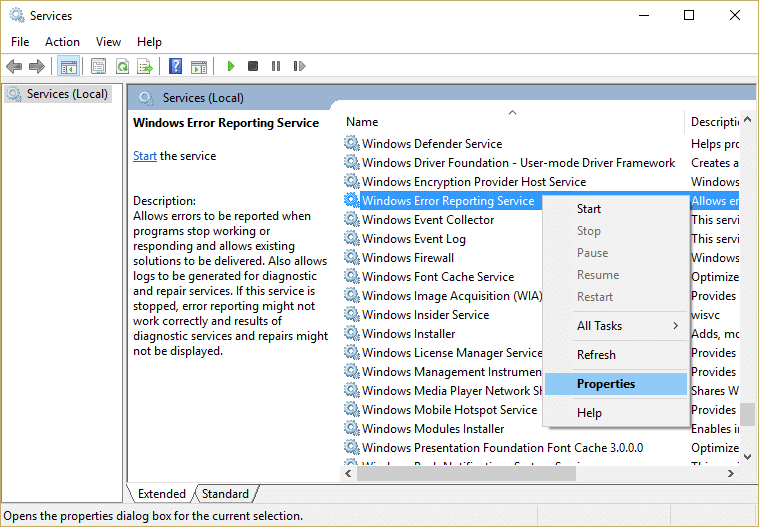This screenshot has height=527, width=759.
Task: Click the Export List toolbar icon
Action: coord(145,66)
